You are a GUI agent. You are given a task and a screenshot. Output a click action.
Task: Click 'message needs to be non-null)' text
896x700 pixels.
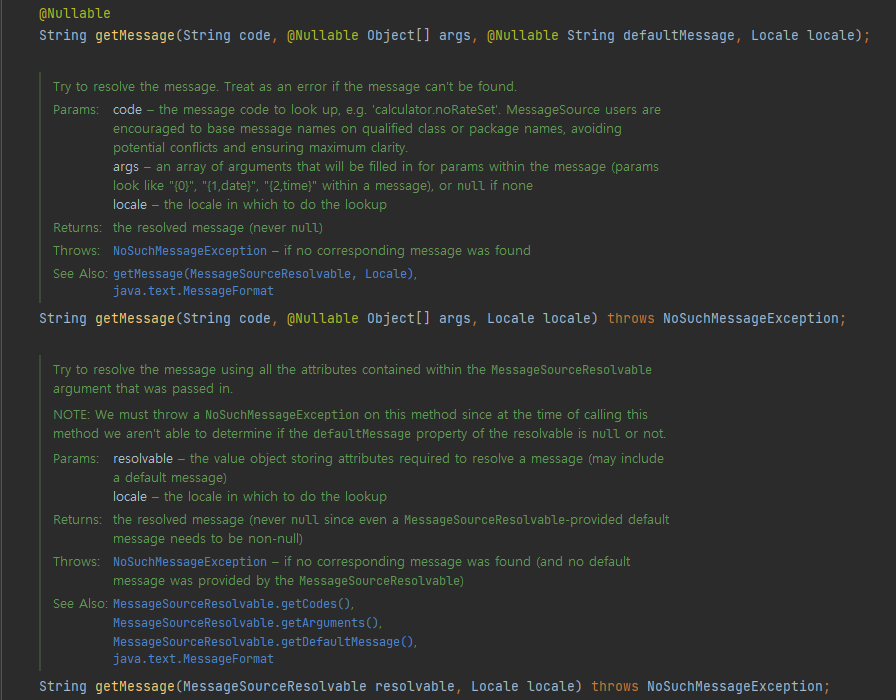click(208, 539)
